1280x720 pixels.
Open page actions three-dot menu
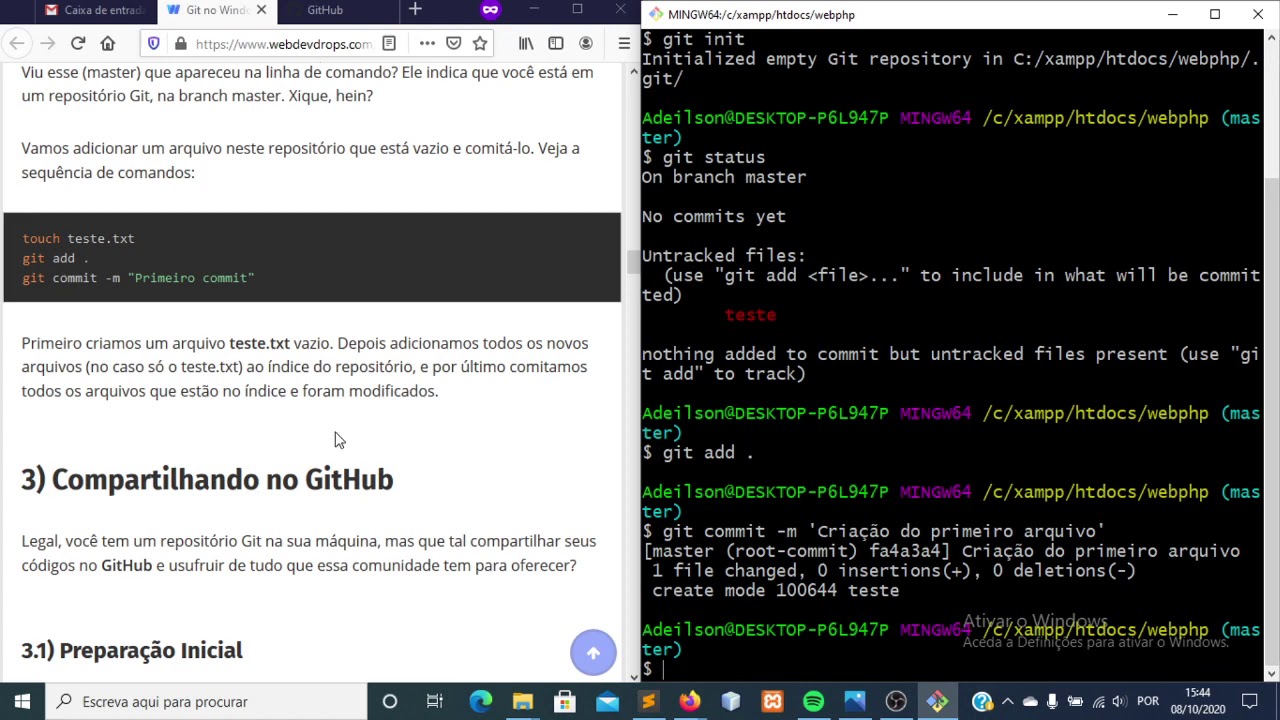coord(427,43)
